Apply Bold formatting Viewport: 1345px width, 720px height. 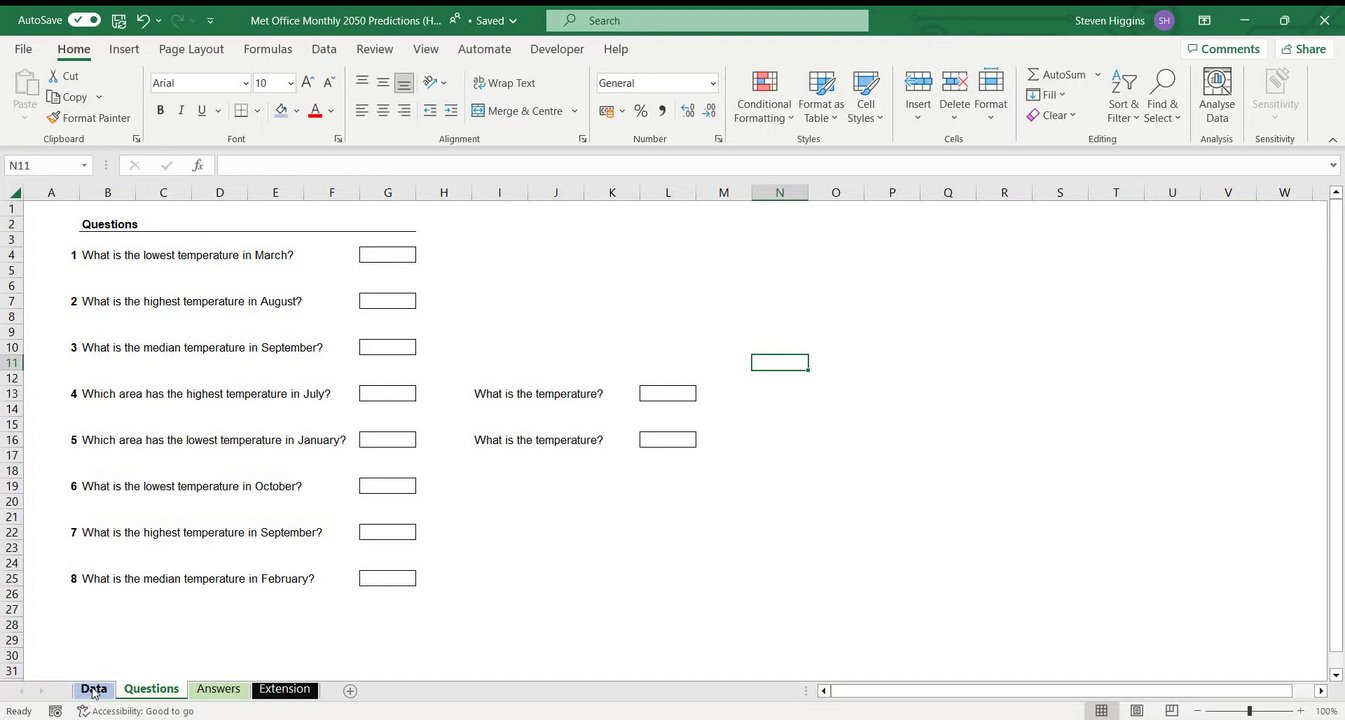tap(160, 111)
